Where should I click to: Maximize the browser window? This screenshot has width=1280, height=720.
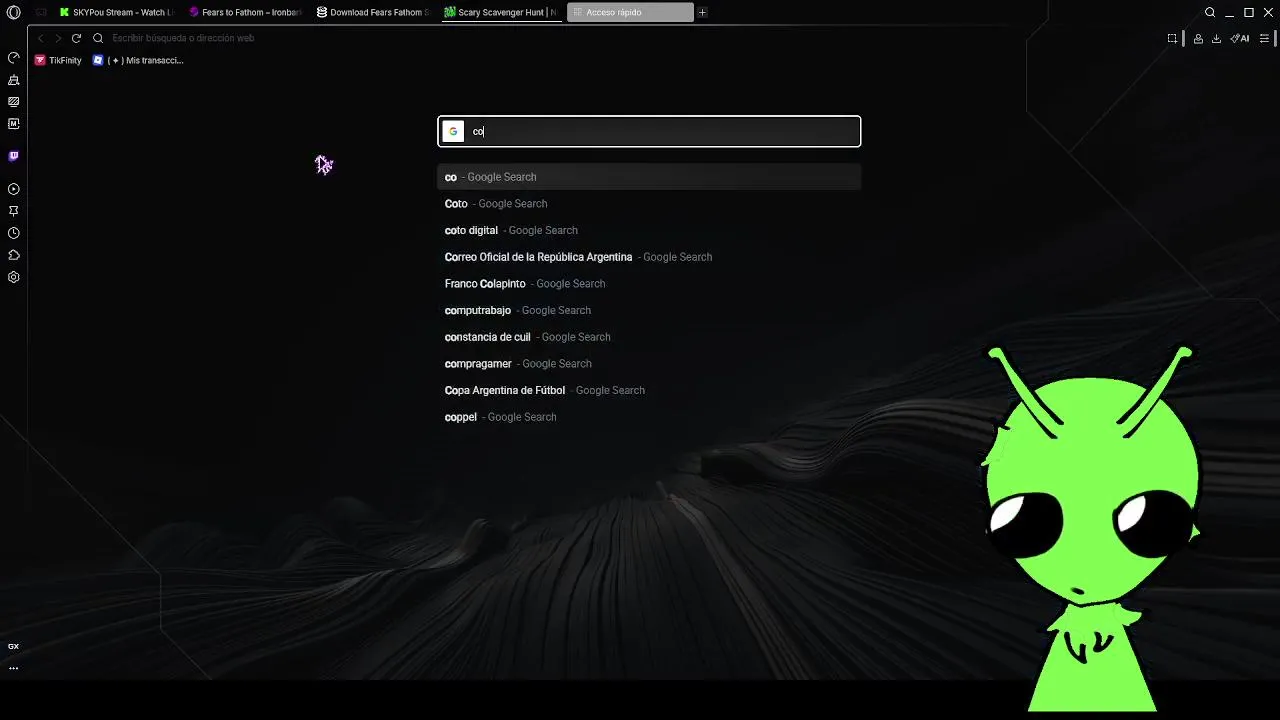coord(1249,12)
